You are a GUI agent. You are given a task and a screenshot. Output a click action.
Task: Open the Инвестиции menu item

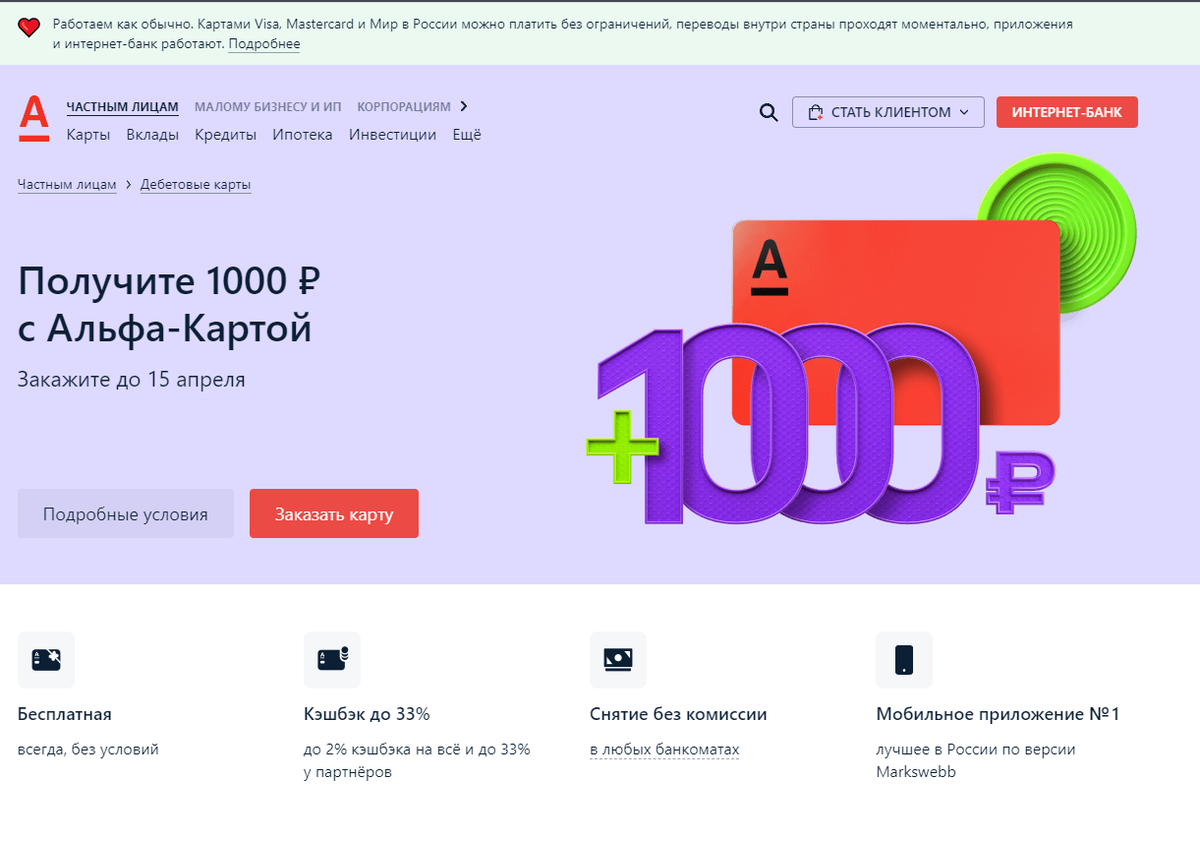(393, 135)
